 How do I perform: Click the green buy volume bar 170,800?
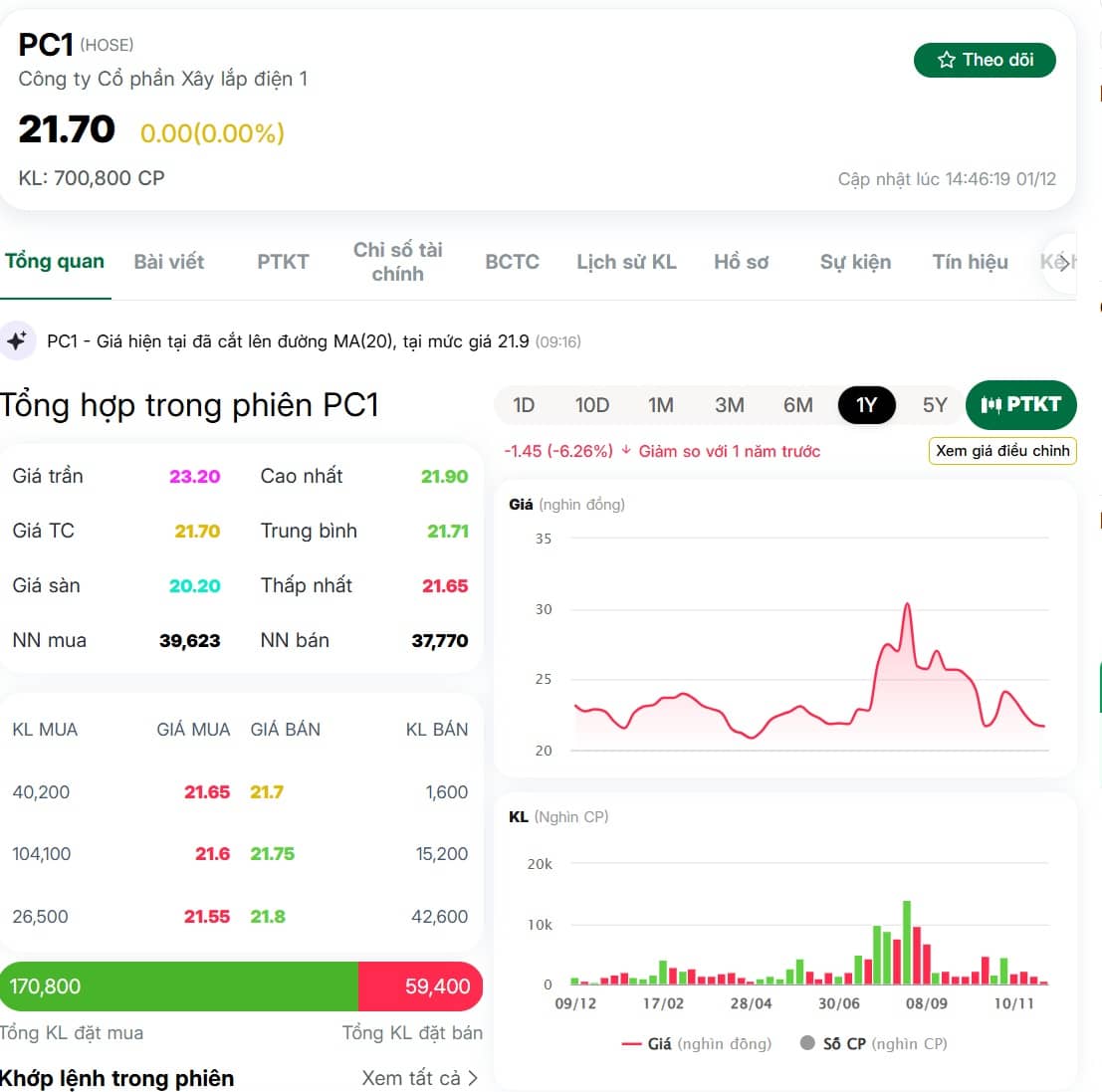coord(179,985)
